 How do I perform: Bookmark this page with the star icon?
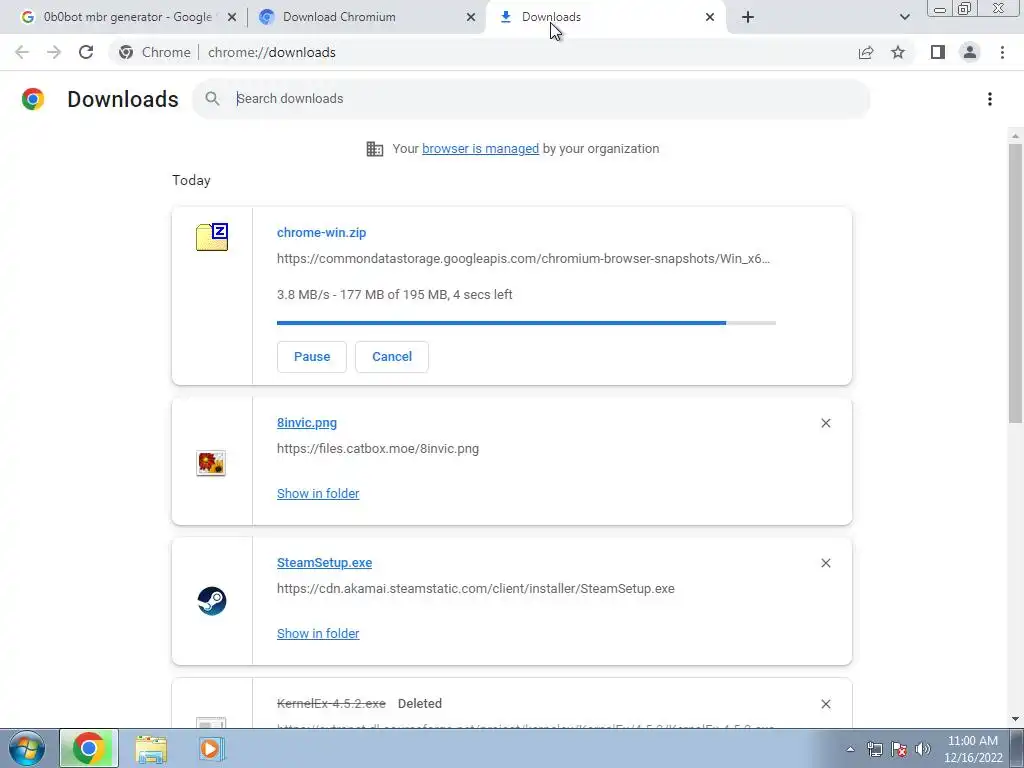click(x=898, y=52)
